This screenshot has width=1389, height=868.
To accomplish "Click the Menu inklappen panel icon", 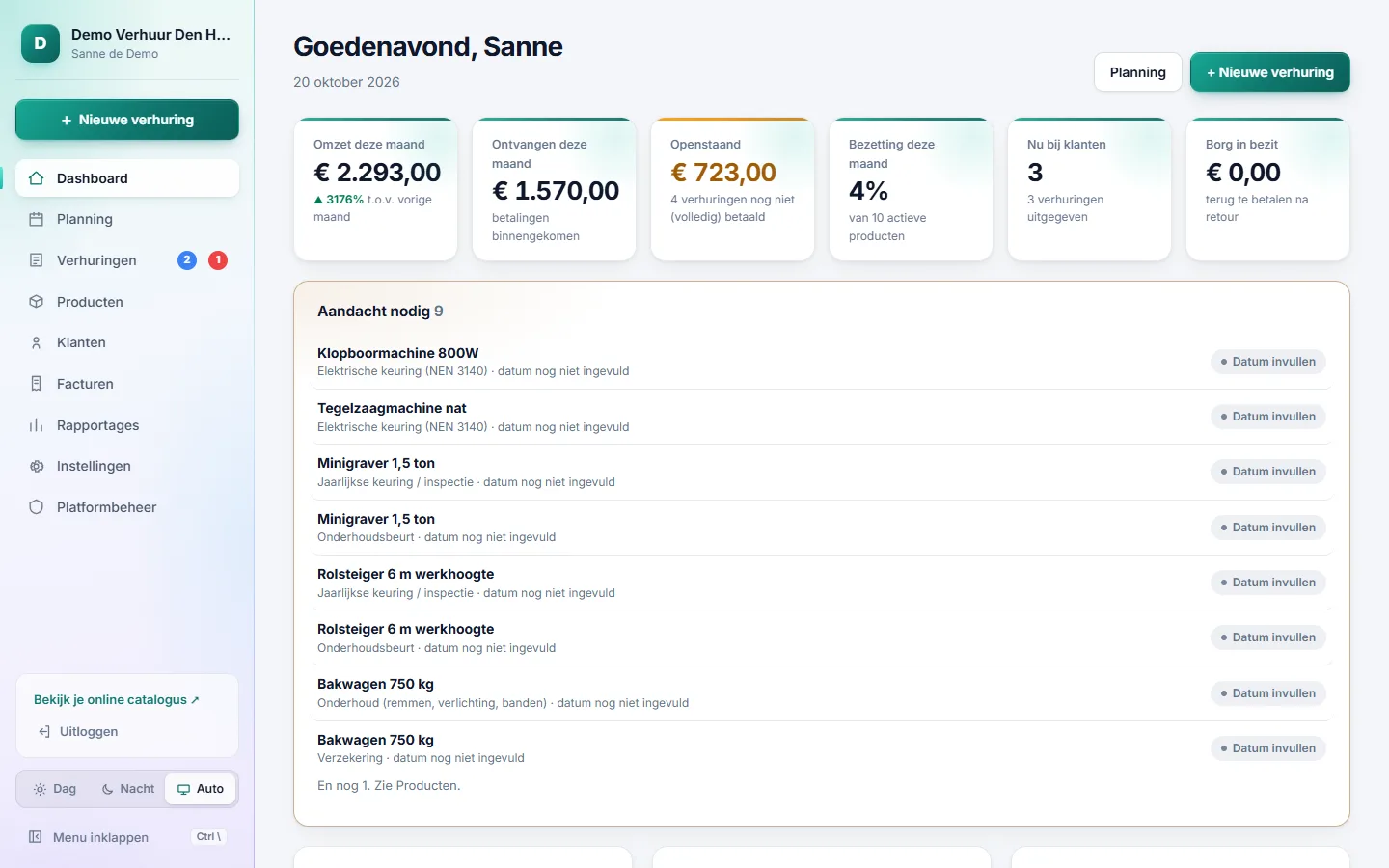I will [36, 837].
